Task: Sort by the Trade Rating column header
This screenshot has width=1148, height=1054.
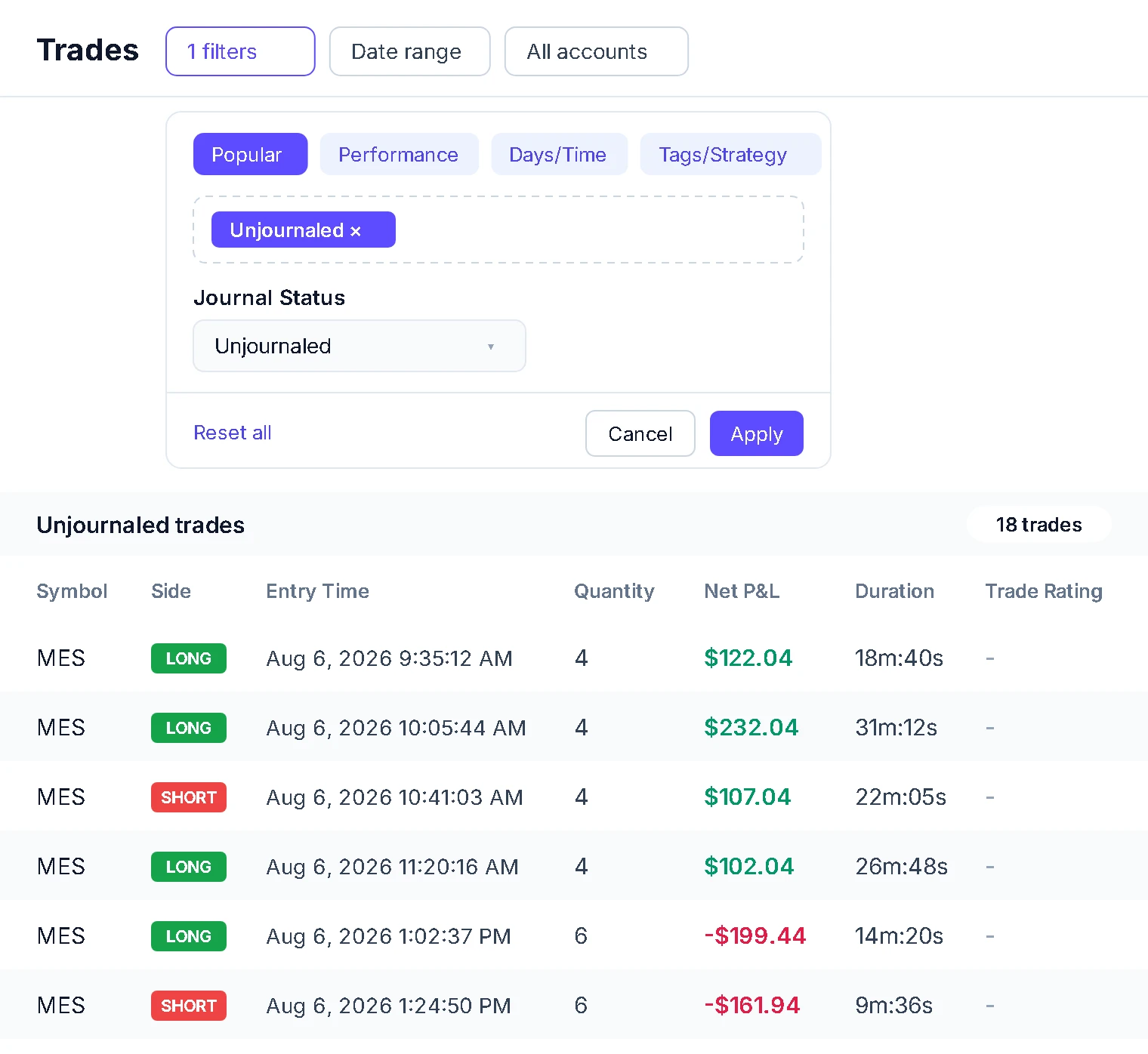Action: pyautogui.click(x=1044, y=591)
